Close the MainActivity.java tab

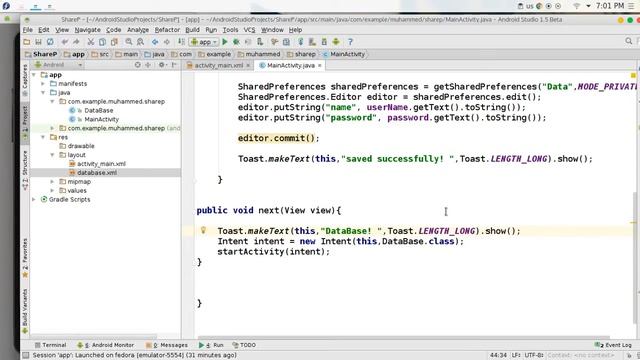tap(320, 65)
